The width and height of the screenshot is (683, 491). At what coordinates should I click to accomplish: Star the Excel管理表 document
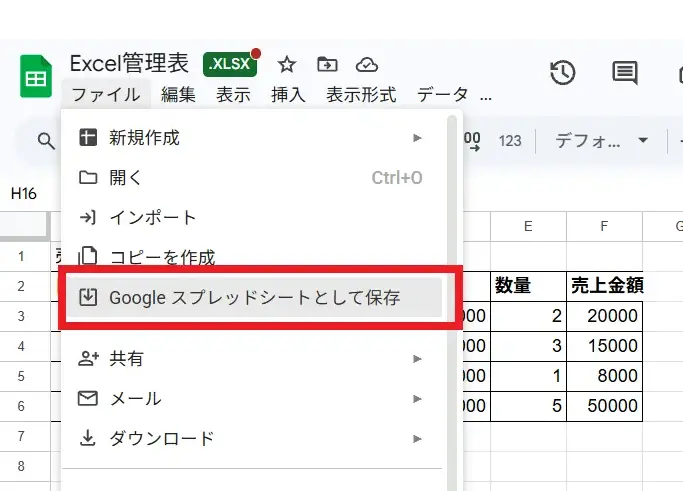[x=287, y=65]
